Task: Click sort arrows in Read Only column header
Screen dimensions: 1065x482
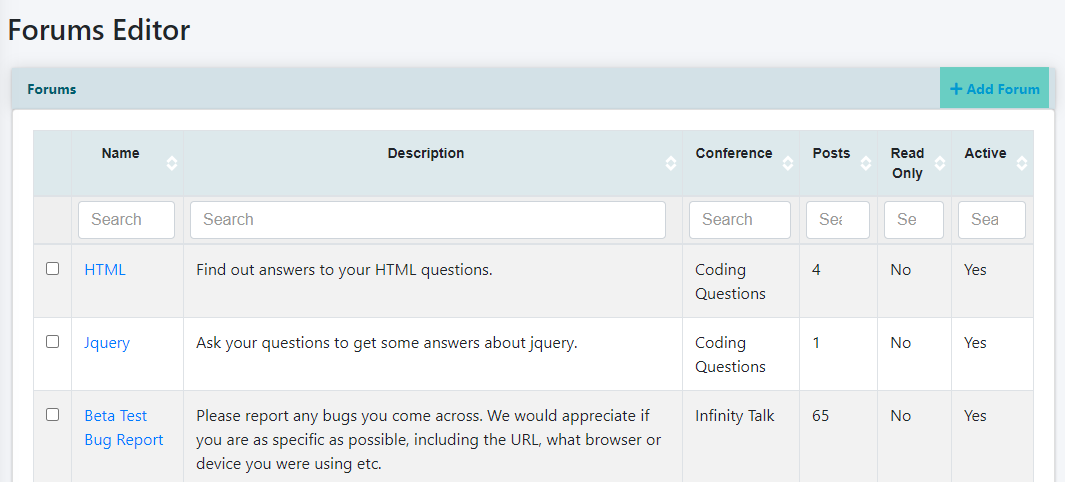Action: pos(940,163)
